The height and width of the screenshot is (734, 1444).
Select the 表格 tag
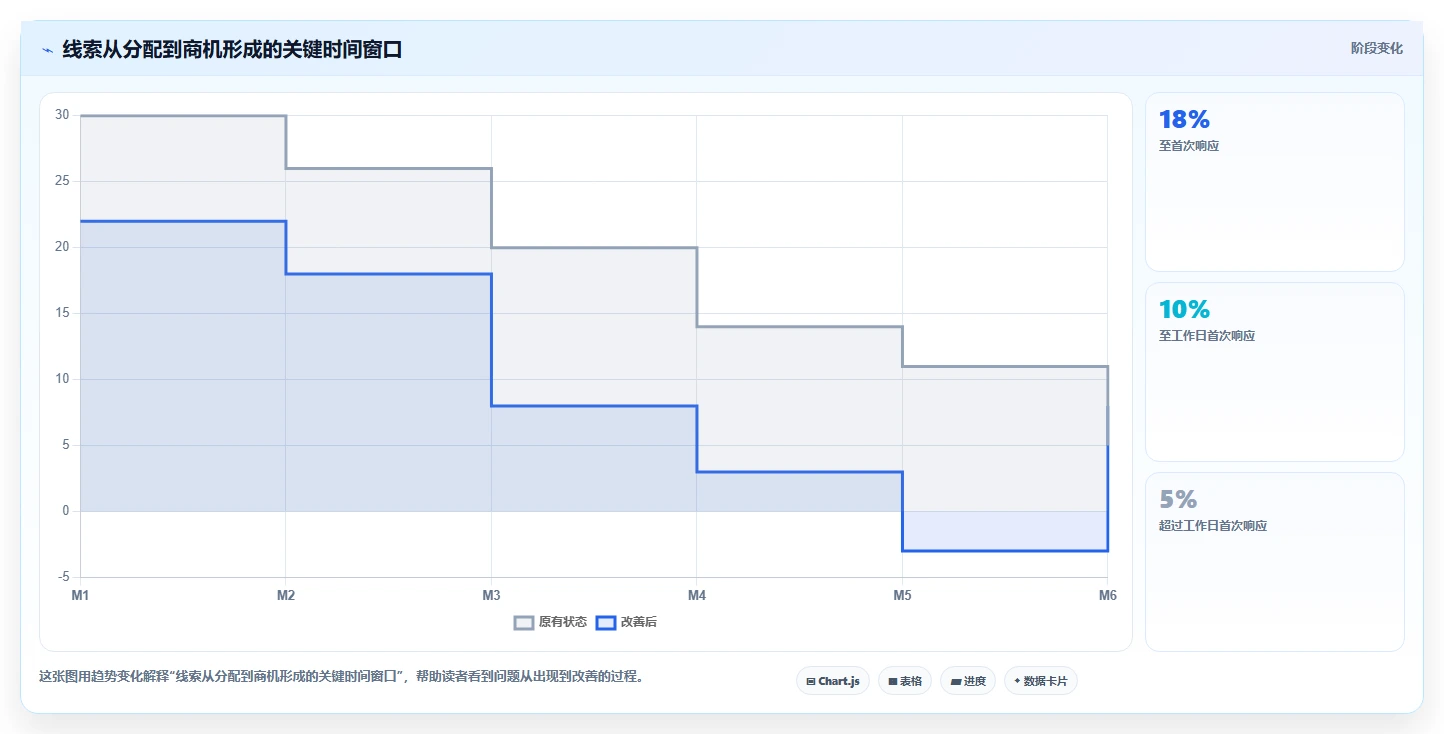[905, 681]
